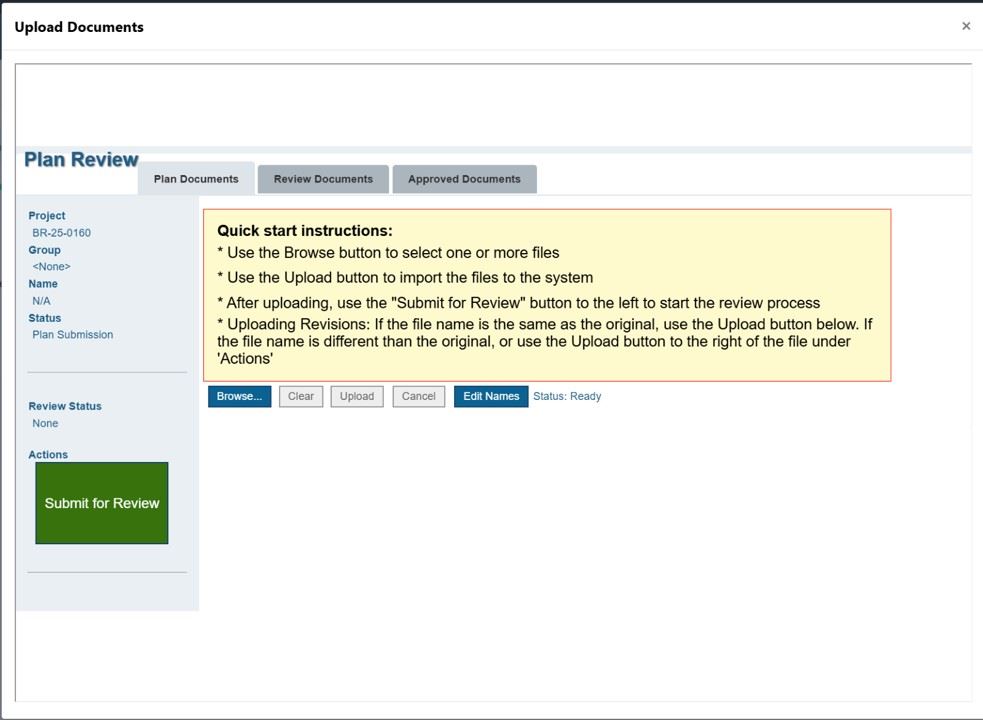This screenshot has width=983, height=720.
Task: Click the N/A value under Name
Action: (41, 301)
